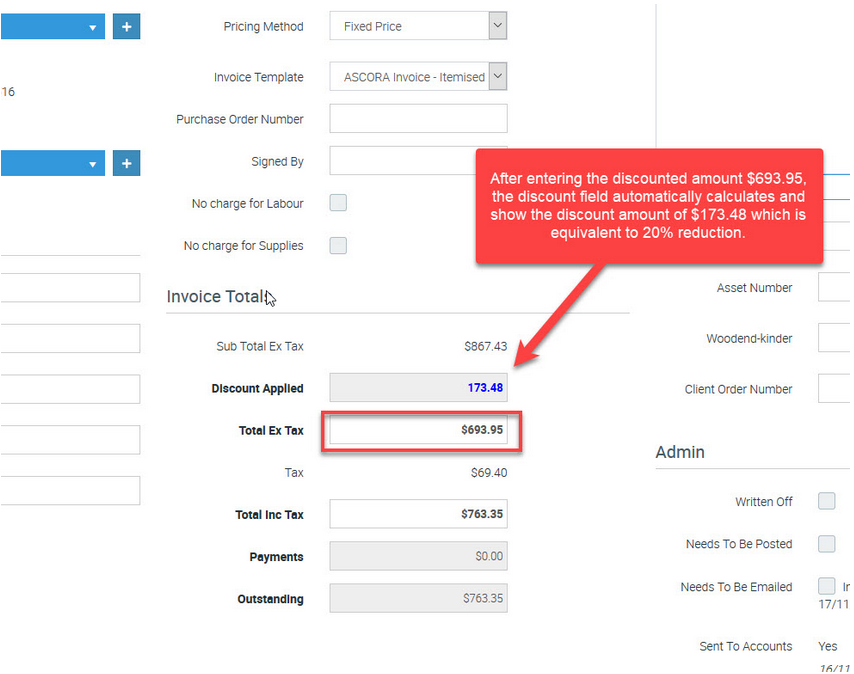Click the lower blue plus button
This screenshot has height=674, width=854.
coord(126,163)
